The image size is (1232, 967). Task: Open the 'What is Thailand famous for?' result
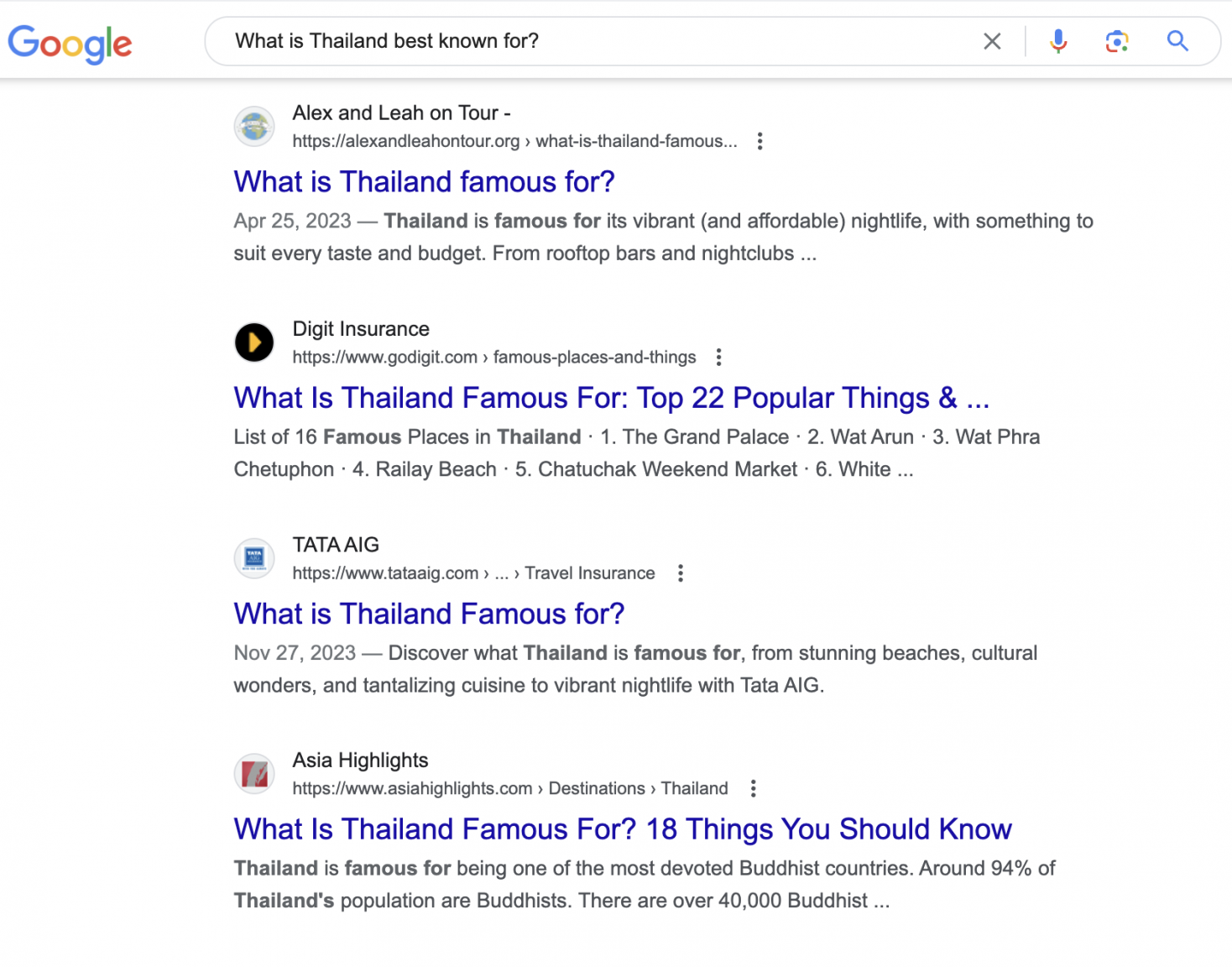[423, 181]
